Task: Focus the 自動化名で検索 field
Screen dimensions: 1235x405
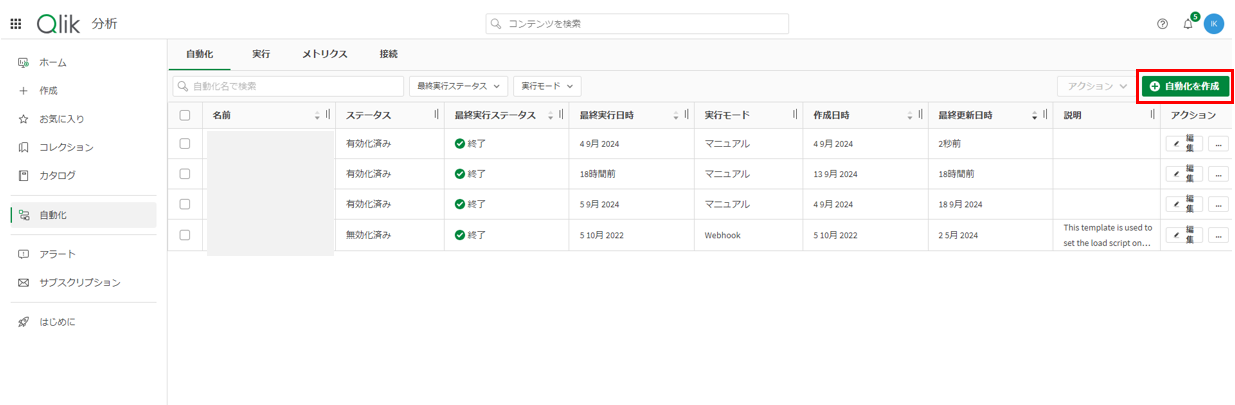Action: pos(288,87)
